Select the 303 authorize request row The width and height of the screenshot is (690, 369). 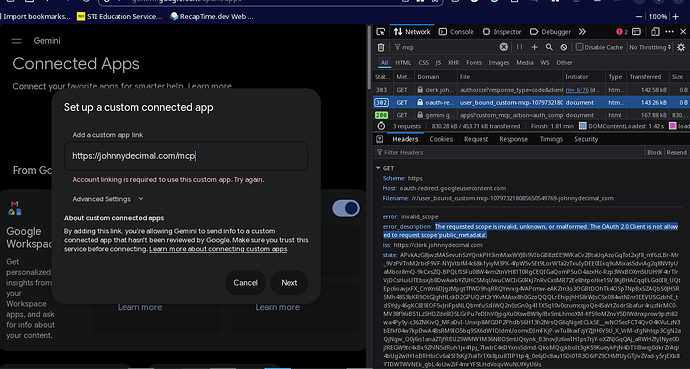click(531, 90)
